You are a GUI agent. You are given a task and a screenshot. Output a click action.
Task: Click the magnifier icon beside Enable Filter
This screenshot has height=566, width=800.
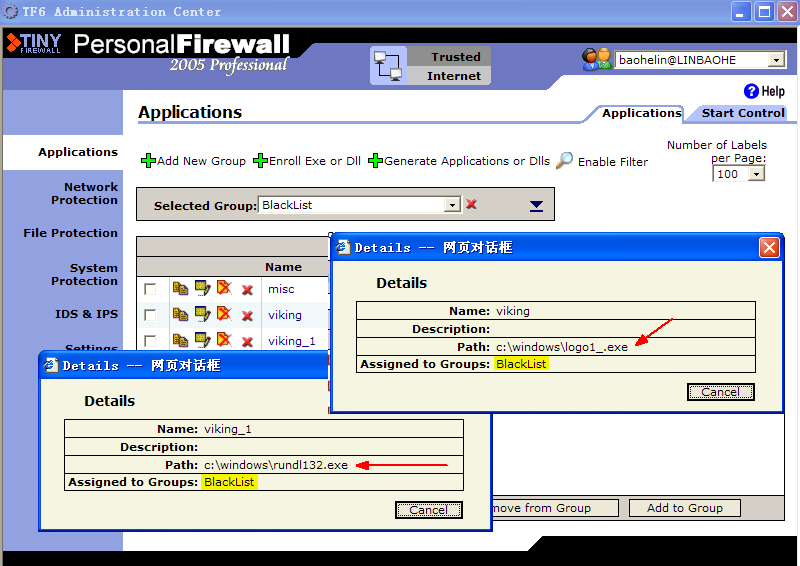point(564,160)
